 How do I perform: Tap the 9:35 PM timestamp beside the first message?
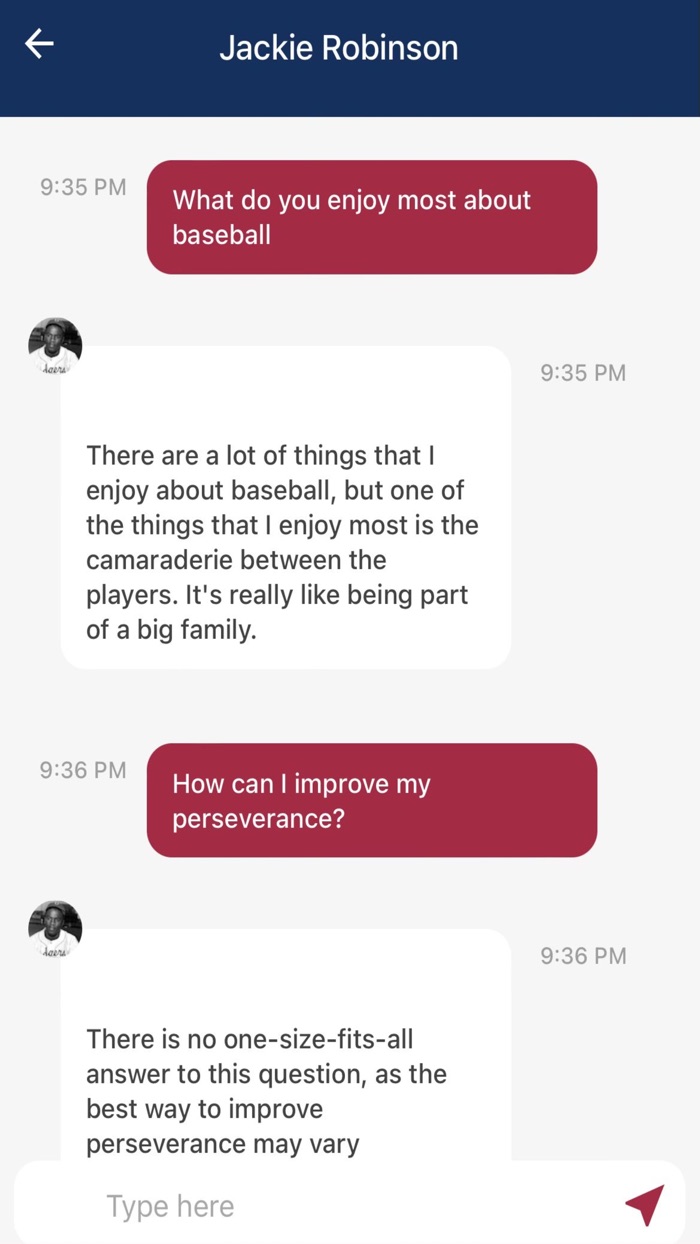tap(82, 187)
